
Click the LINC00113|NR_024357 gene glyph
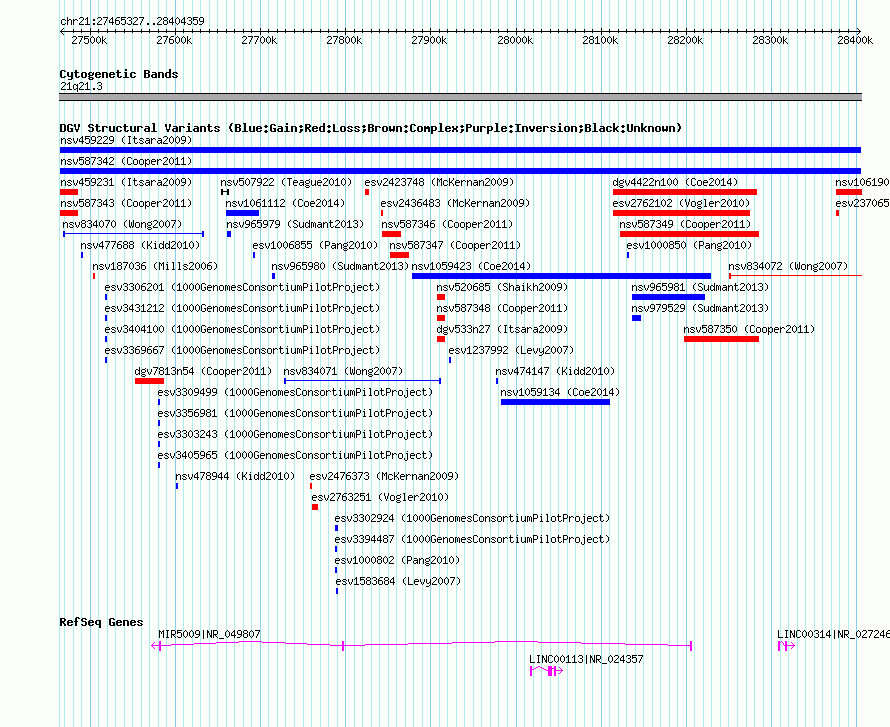(x=547, y=671)
